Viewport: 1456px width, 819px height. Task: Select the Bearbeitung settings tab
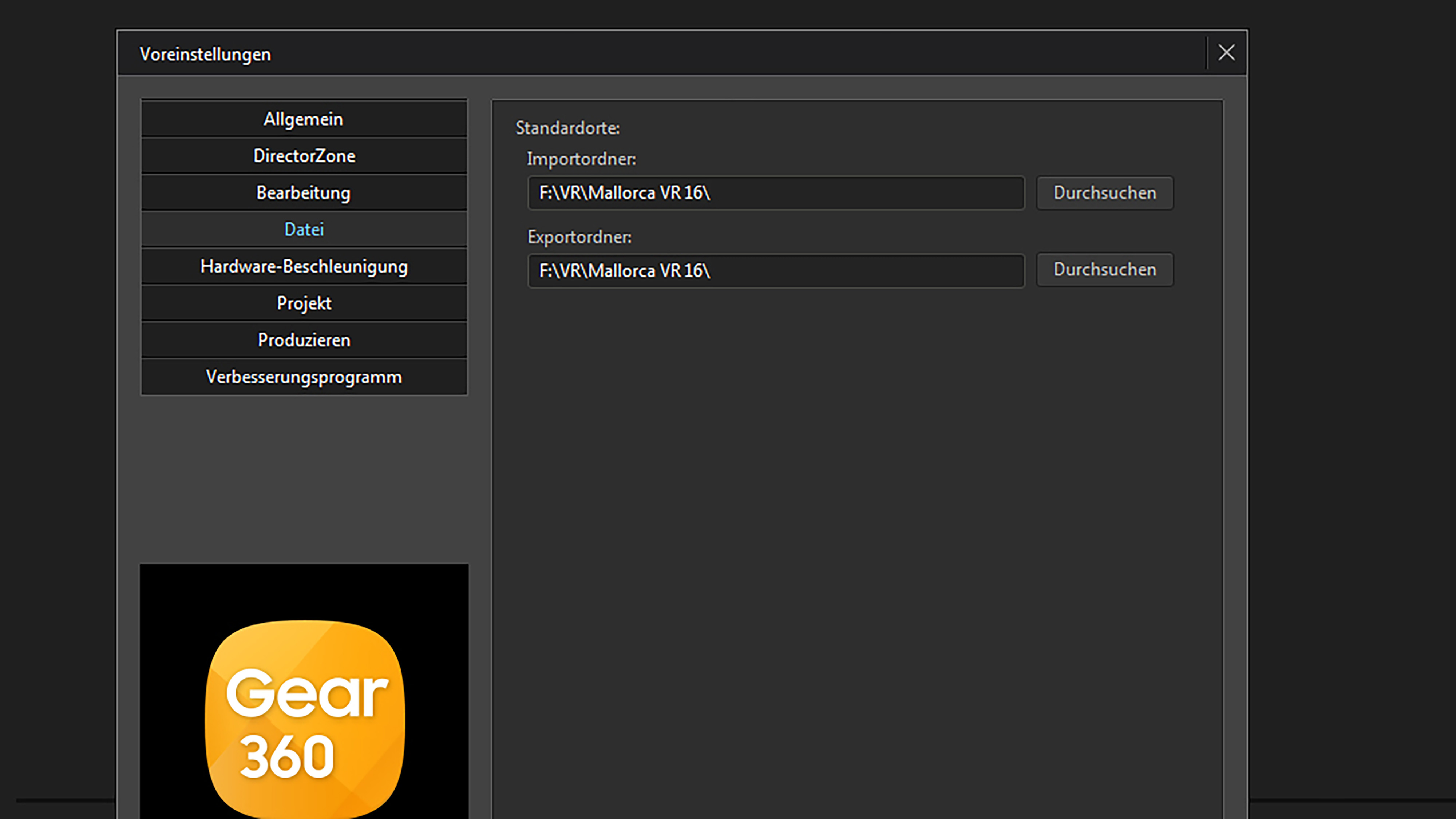pyautogui.click(x=304, y=192)
